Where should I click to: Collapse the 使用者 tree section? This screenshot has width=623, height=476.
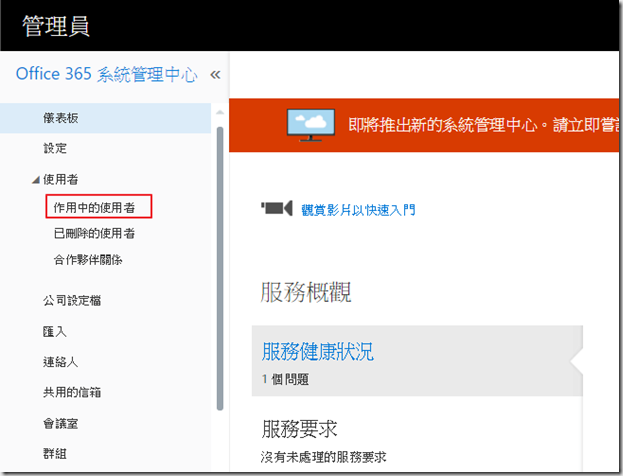pos(37,180)
